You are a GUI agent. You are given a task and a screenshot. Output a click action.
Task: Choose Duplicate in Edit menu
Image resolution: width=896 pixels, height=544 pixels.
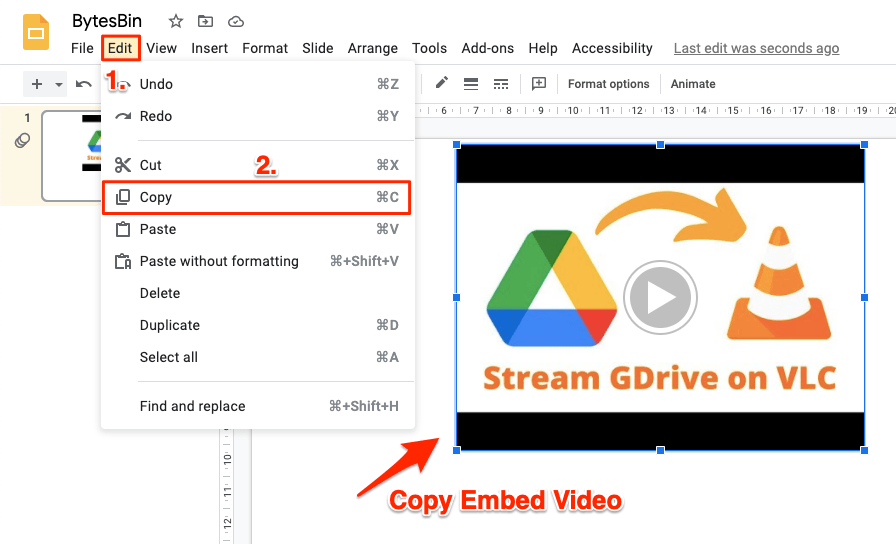point(258,325)
